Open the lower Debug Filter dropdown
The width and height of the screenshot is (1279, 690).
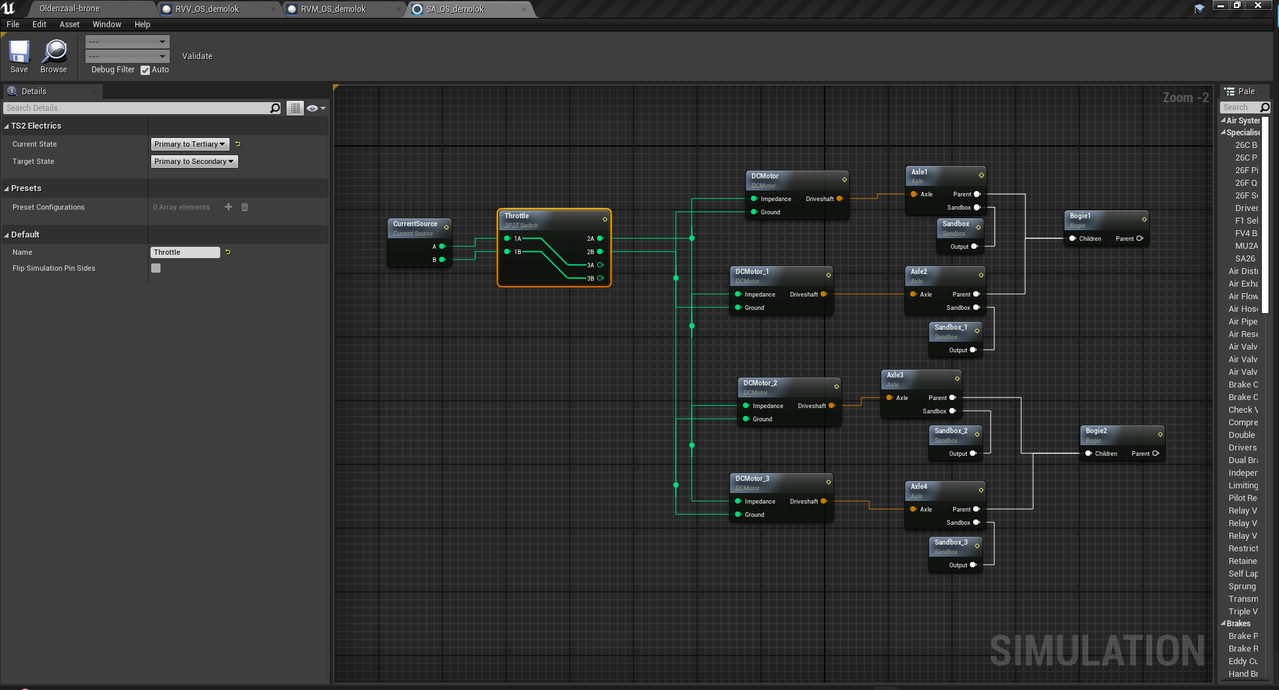[127, 57]
